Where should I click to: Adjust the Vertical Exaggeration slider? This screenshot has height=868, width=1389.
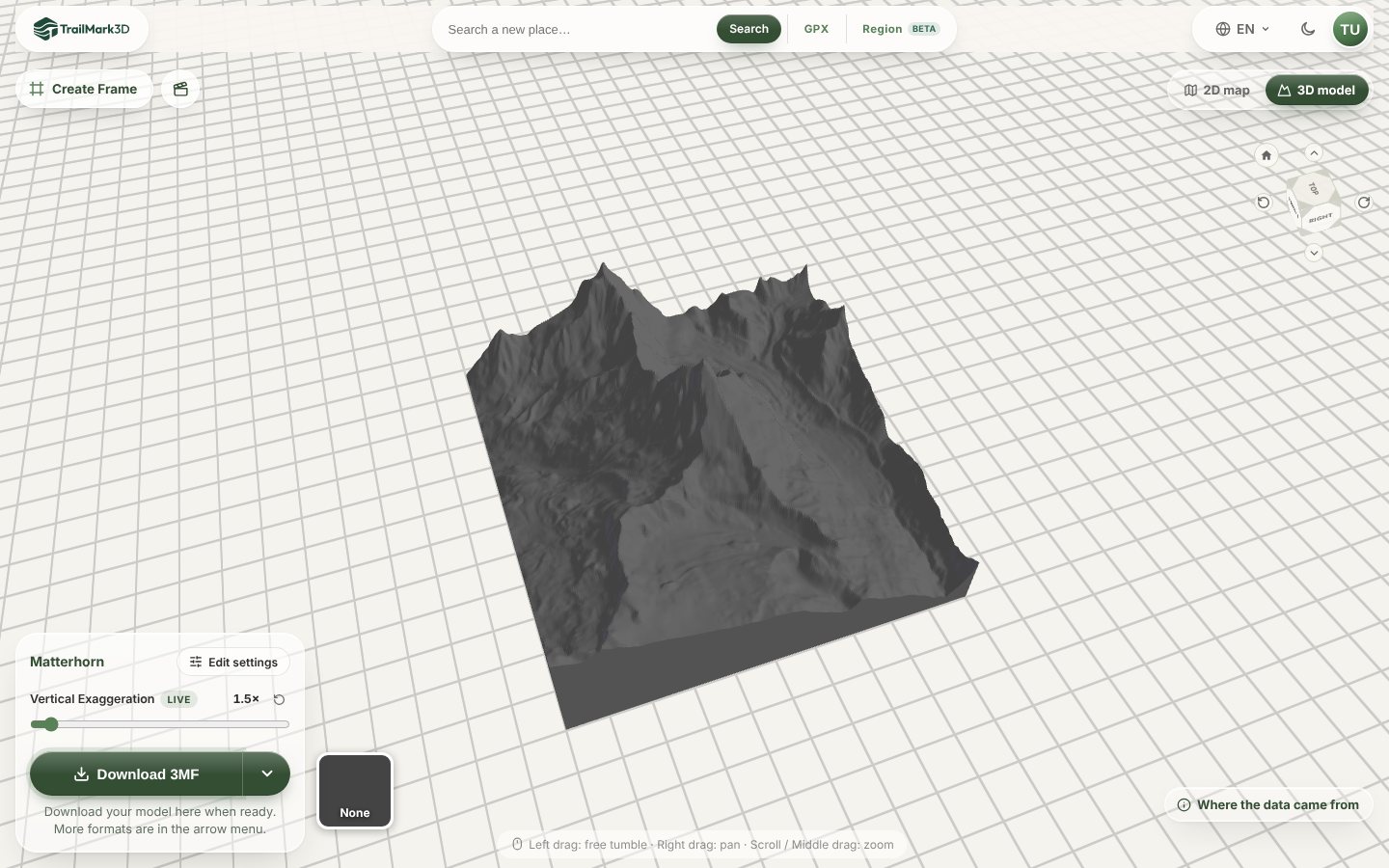tap(159, 724)
